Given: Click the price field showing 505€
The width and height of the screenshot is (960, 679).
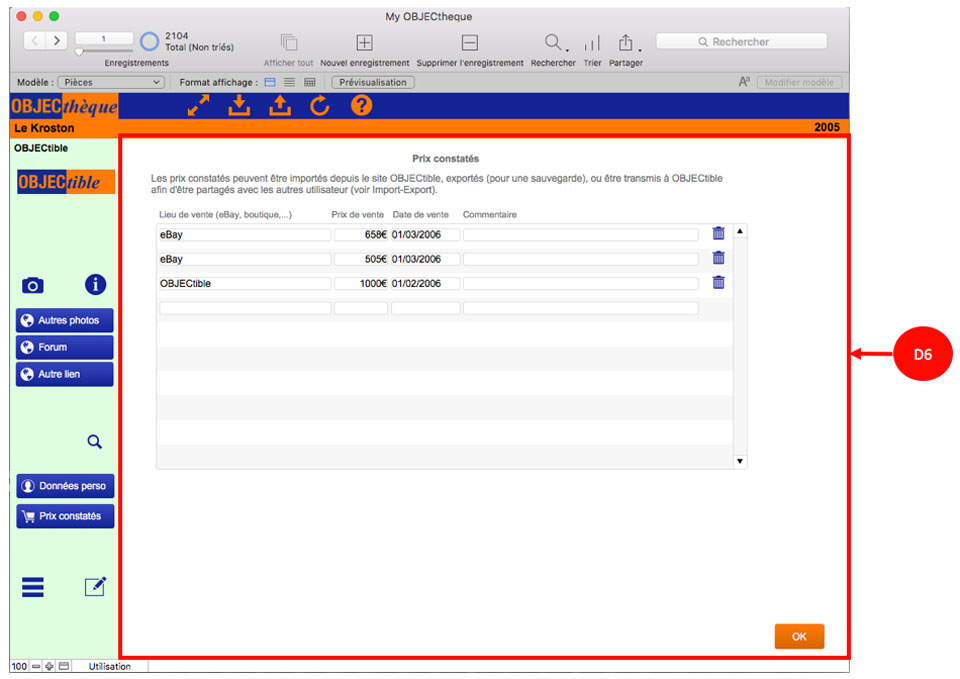Looking at the screenshot, I should point(361,259).
